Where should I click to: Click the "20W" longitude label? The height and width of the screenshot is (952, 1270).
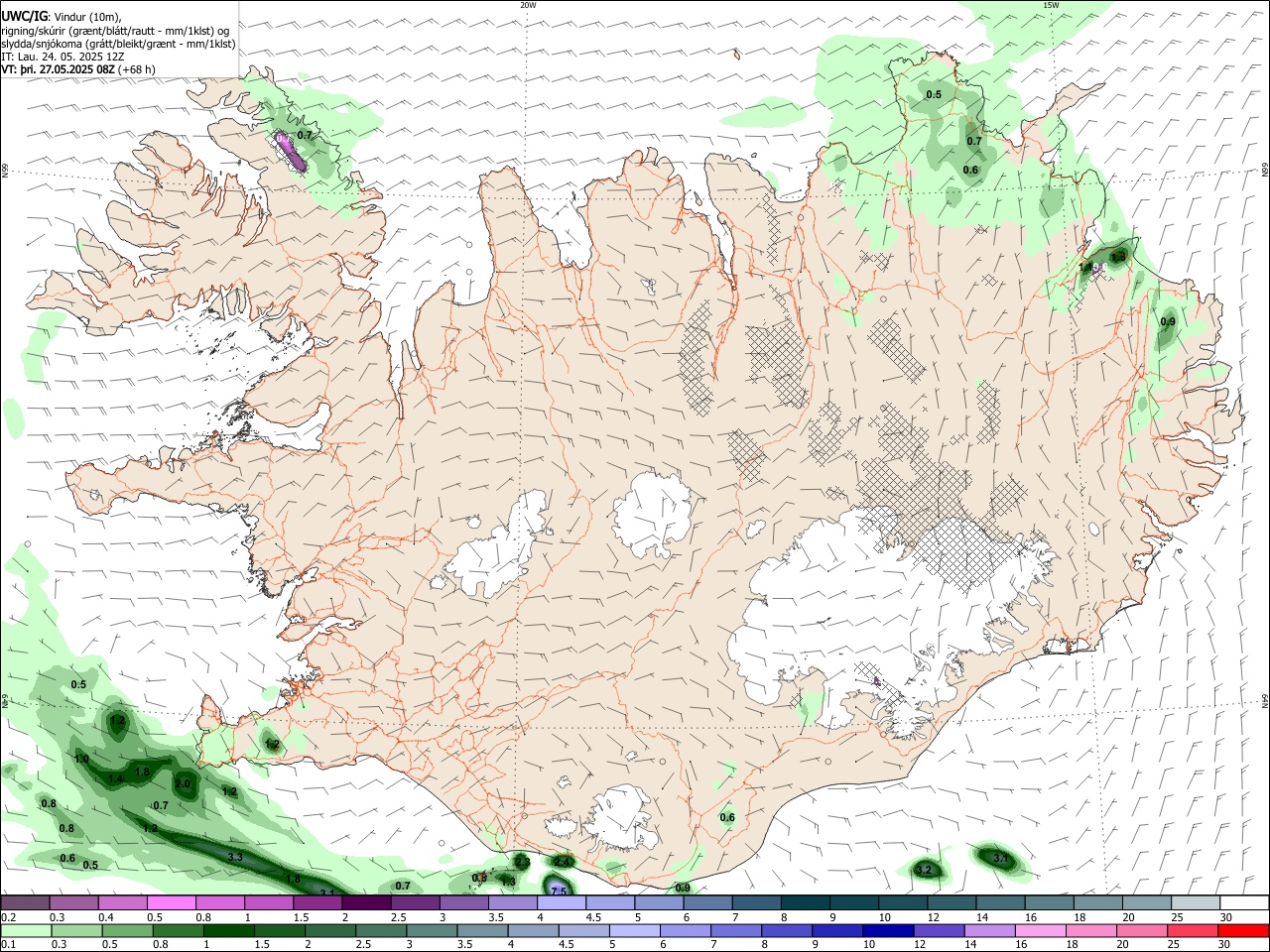pos(528,5)
